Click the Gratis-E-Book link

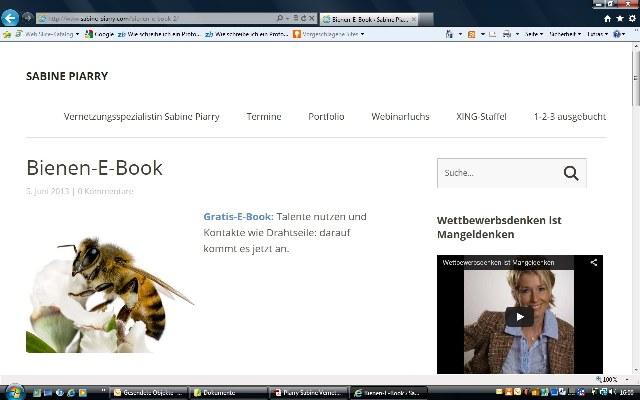[238, 217]
